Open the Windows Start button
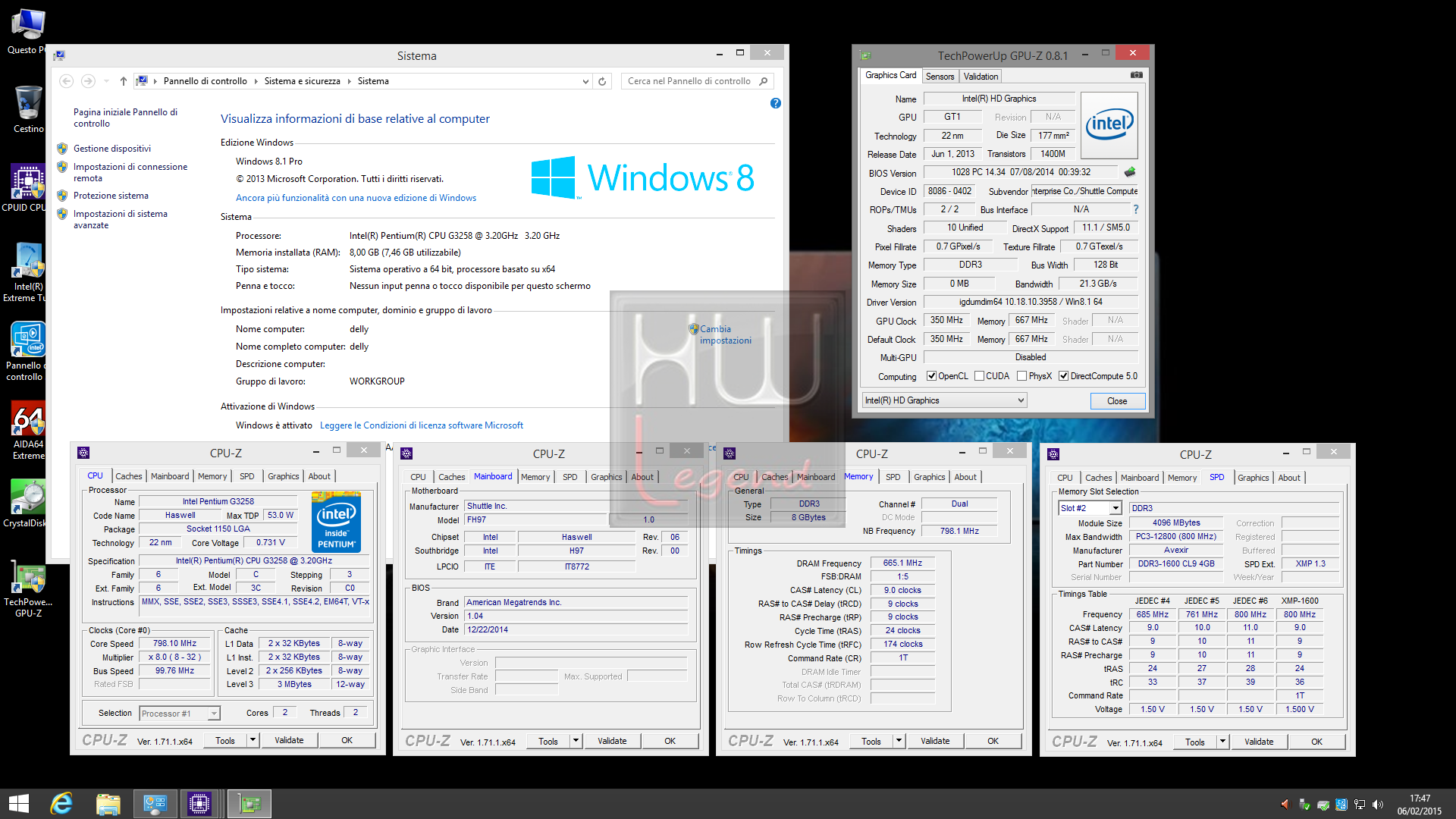 (18, 804)
